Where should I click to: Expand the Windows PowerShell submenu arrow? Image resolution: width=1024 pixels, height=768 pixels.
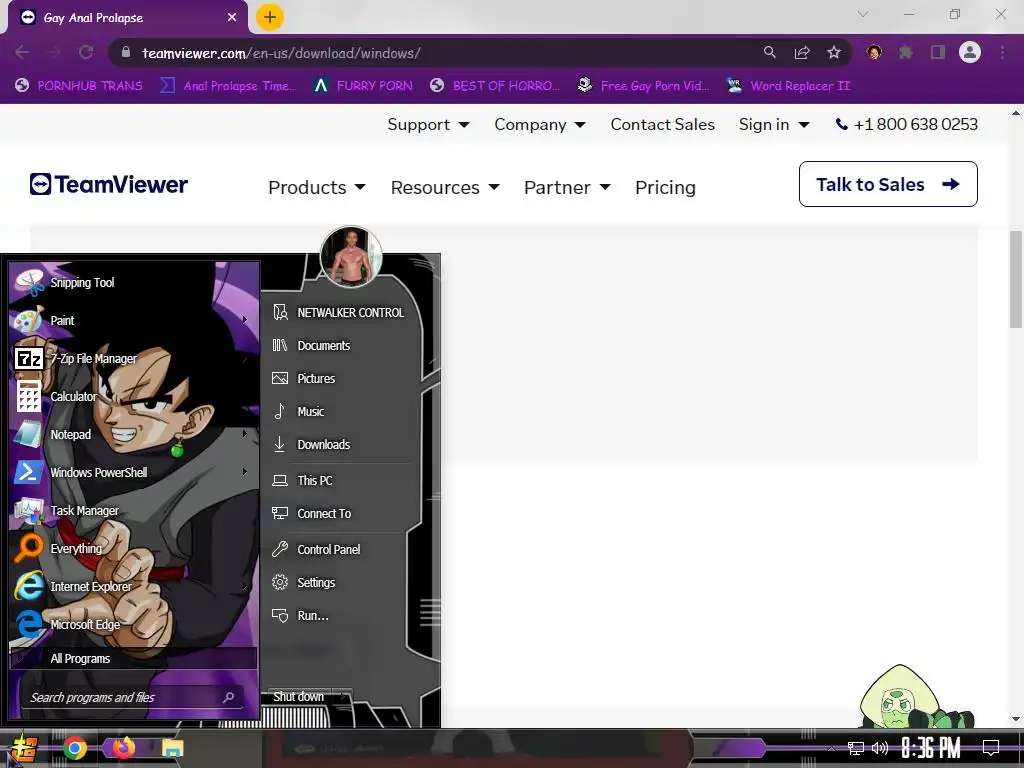pyautogui.click(x=245, y=471)
